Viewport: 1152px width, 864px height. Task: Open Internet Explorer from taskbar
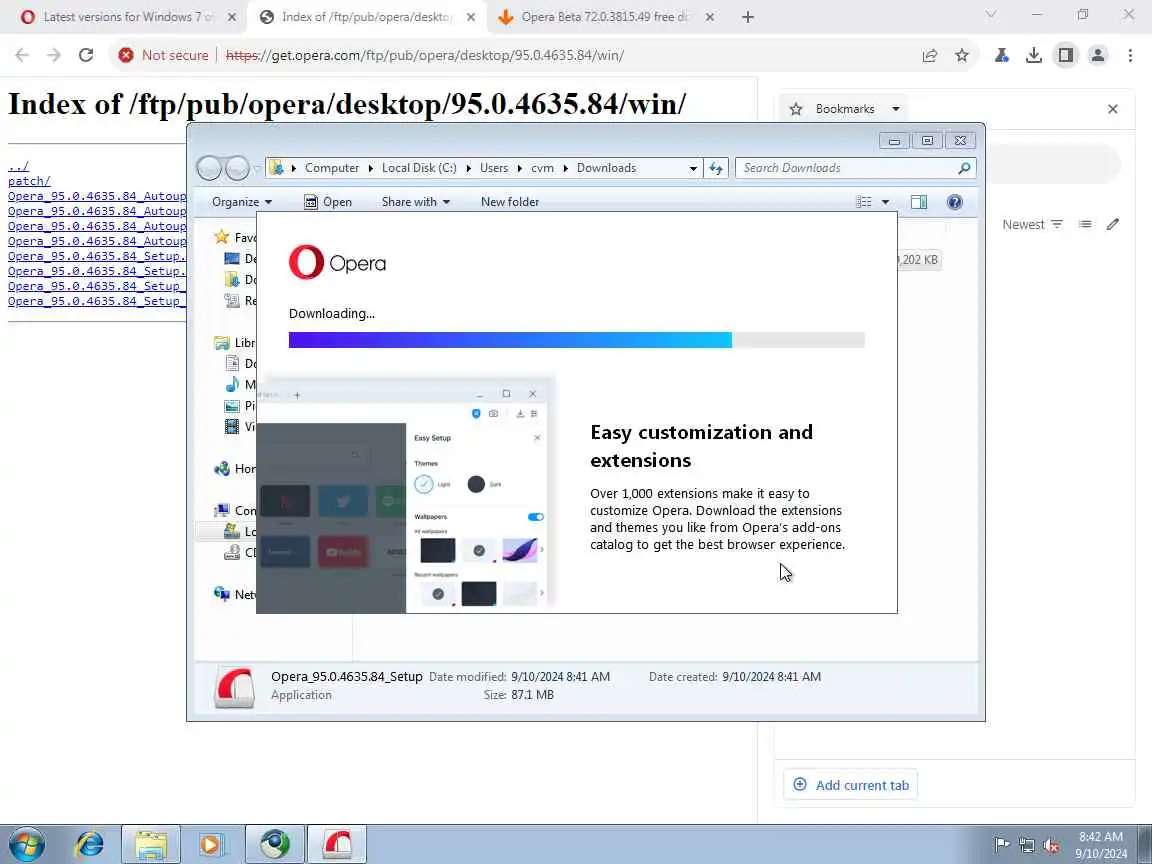tap(90, 844)
